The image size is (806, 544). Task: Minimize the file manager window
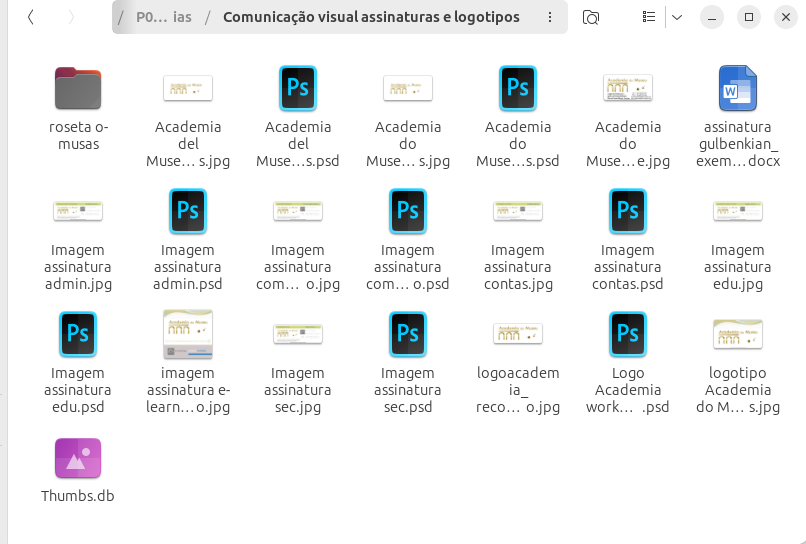point(712,17)
